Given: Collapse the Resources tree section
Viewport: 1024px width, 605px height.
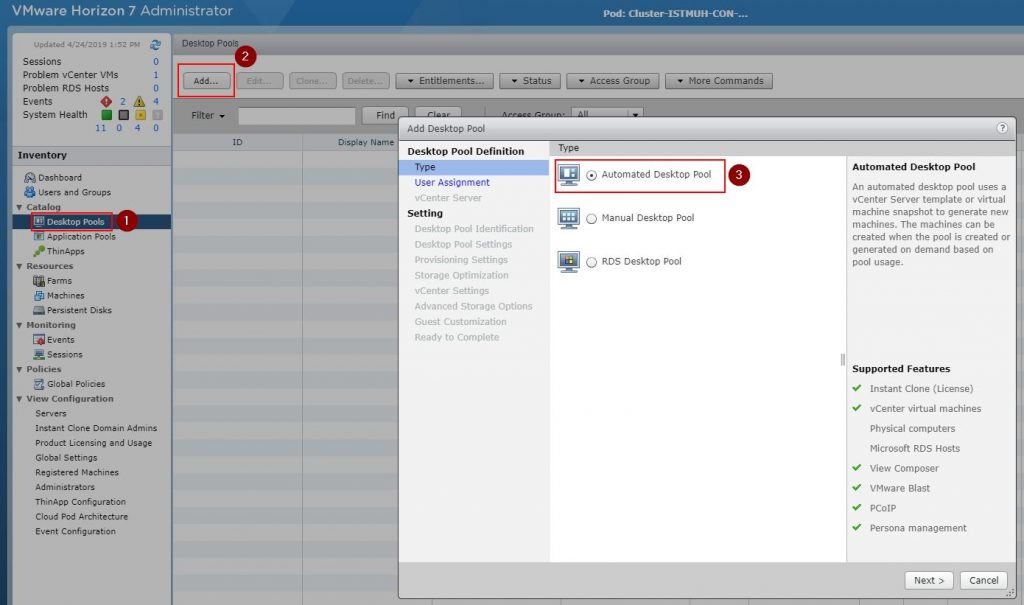Looking at the screenshot, I should point(19,267).
